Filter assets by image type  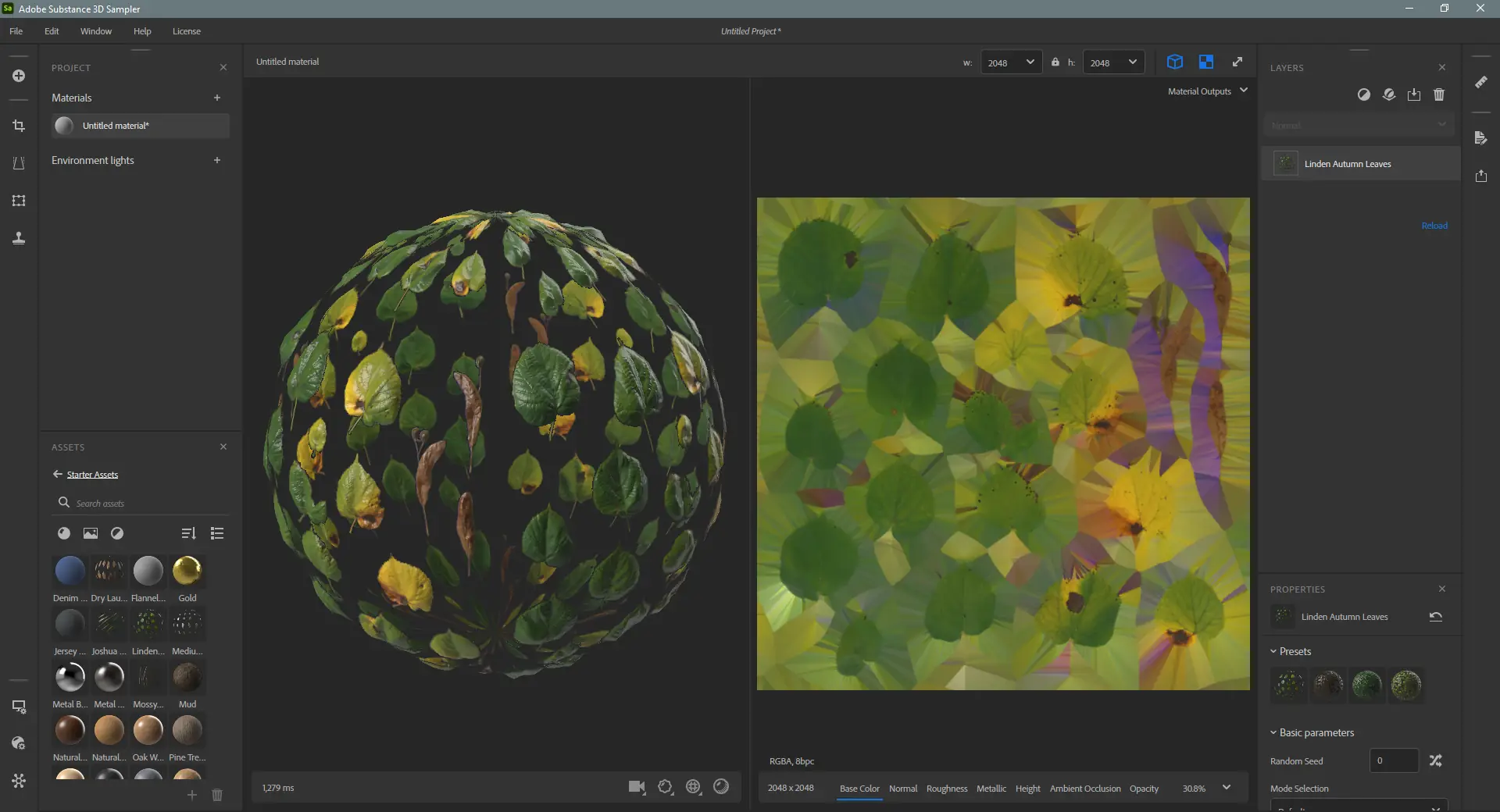click(x=91, y=533)
